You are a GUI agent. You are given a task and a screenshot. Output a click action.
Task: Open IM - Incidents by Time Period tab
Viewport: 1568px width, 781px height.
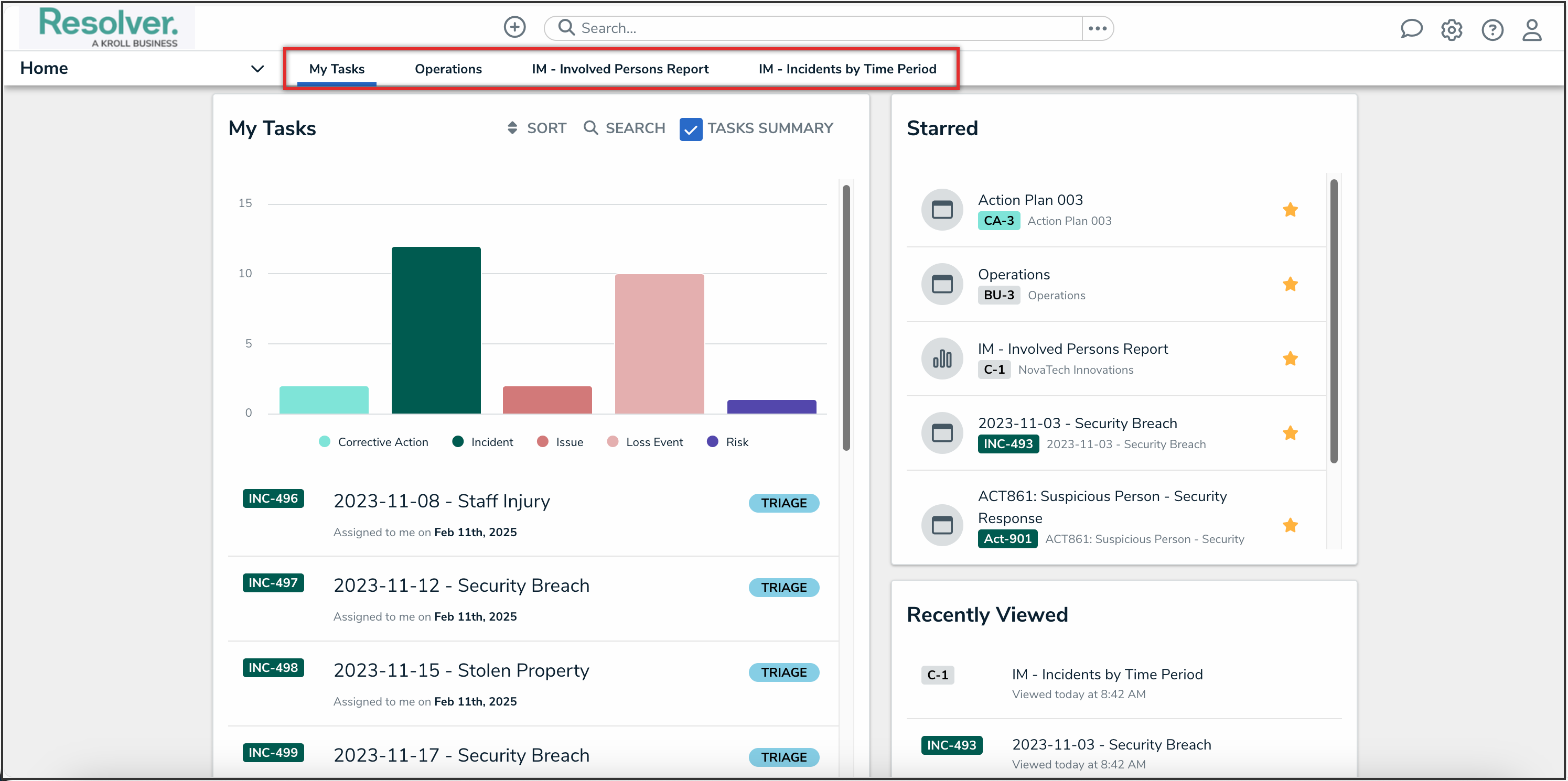click(x=847, y=69)
